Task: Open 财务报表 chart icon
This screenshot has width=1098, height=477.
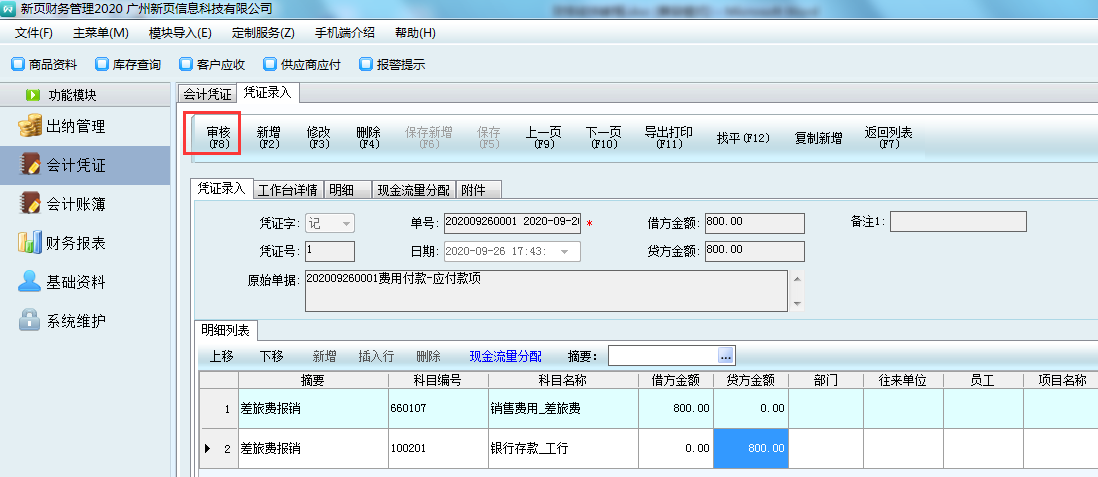Action: [x=30, y=242]
